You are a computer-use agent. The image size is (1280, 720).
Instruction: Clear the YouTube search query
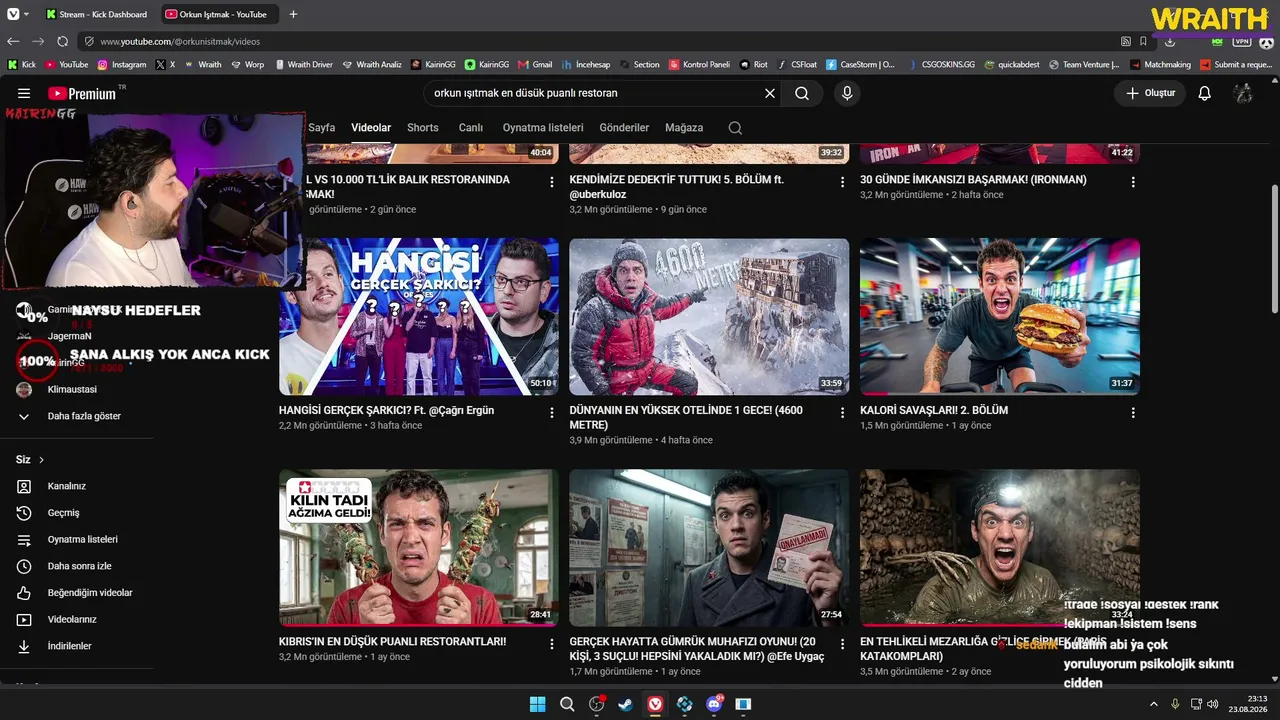click(x=770, y=93)
